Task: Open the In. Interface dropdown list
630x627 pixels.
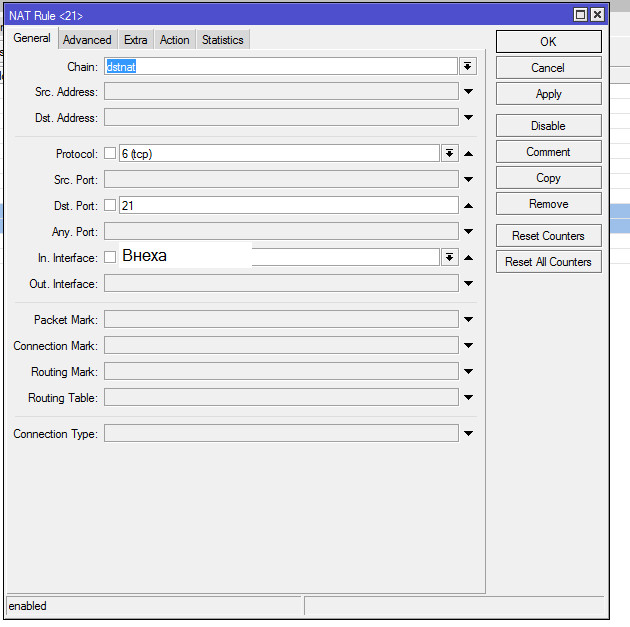Action: [450, 257]
